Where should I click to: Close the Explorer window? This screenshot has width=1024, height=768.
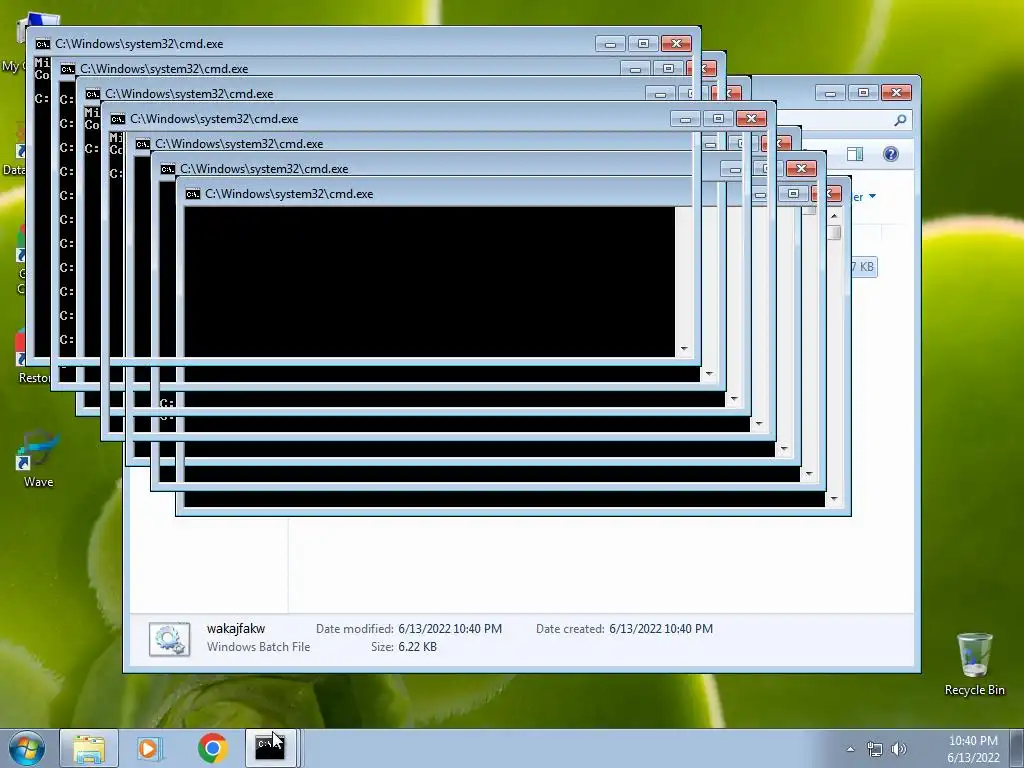click(x=896, y=93)
